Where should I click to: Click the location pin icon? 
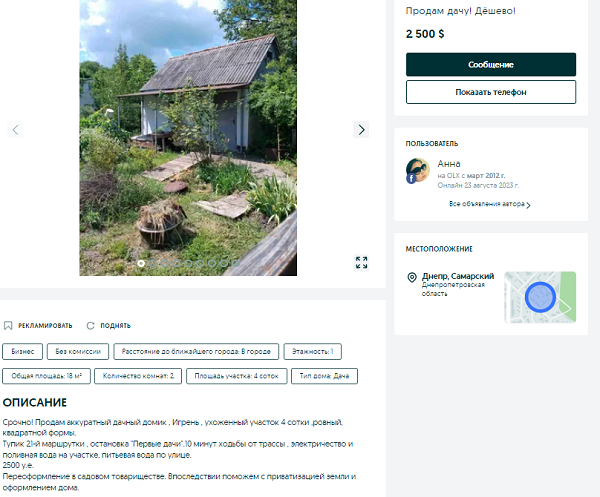[x=411, y=278]
